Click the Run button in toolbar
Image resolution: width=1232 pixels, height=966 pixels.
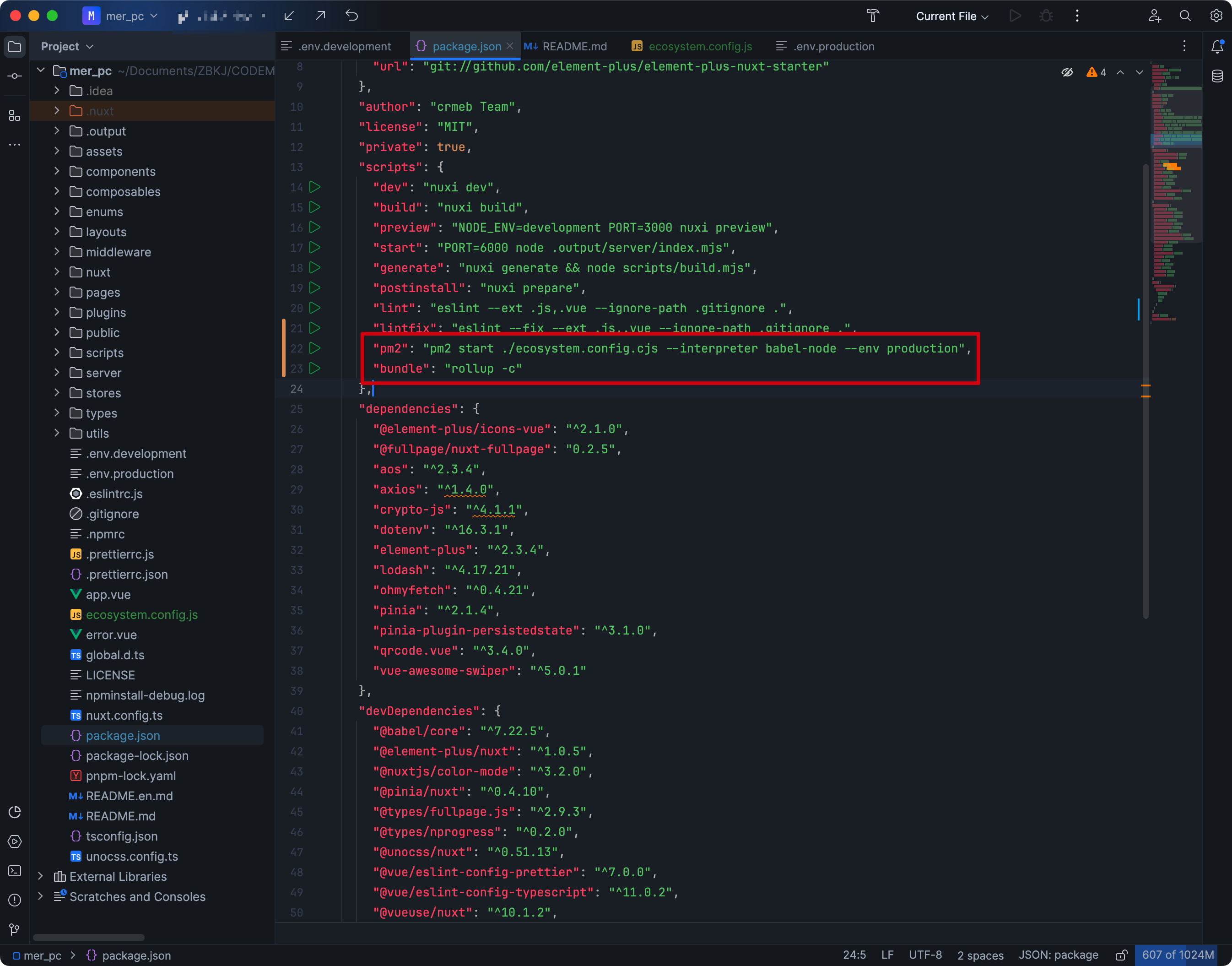1016,16
